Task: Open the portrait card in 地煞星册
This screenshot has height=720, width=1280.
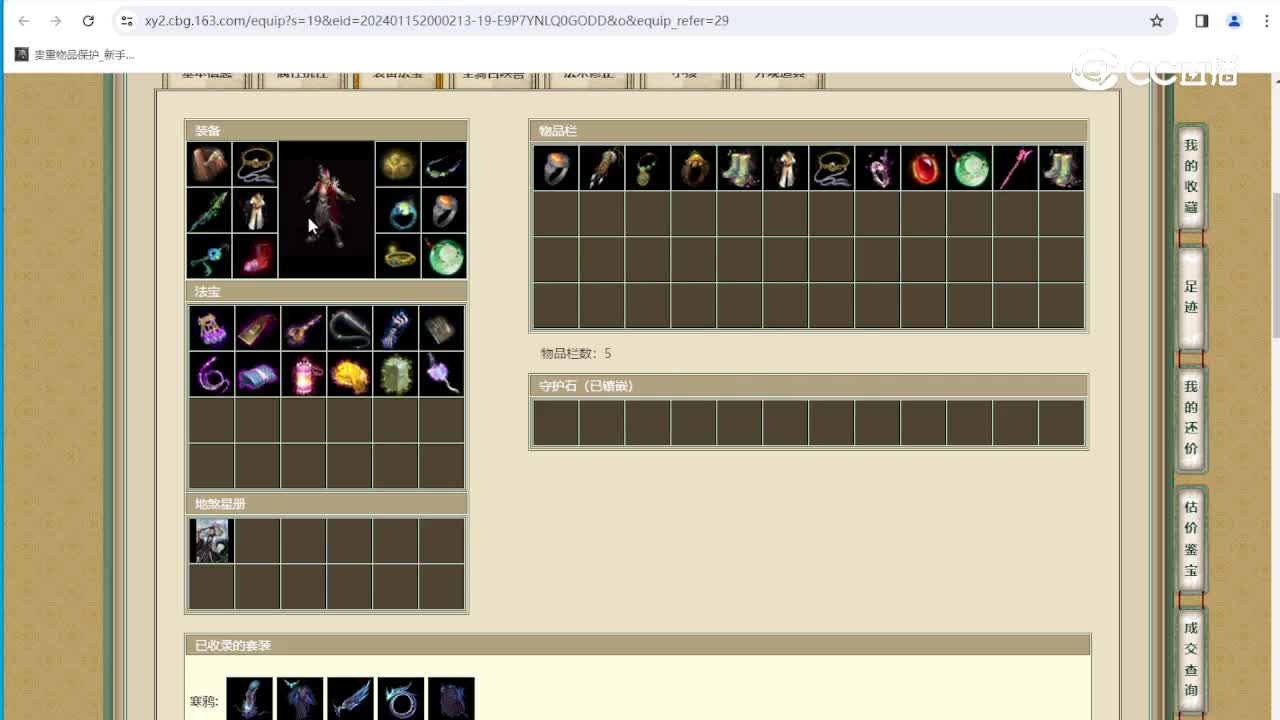Action: (211, 540)
